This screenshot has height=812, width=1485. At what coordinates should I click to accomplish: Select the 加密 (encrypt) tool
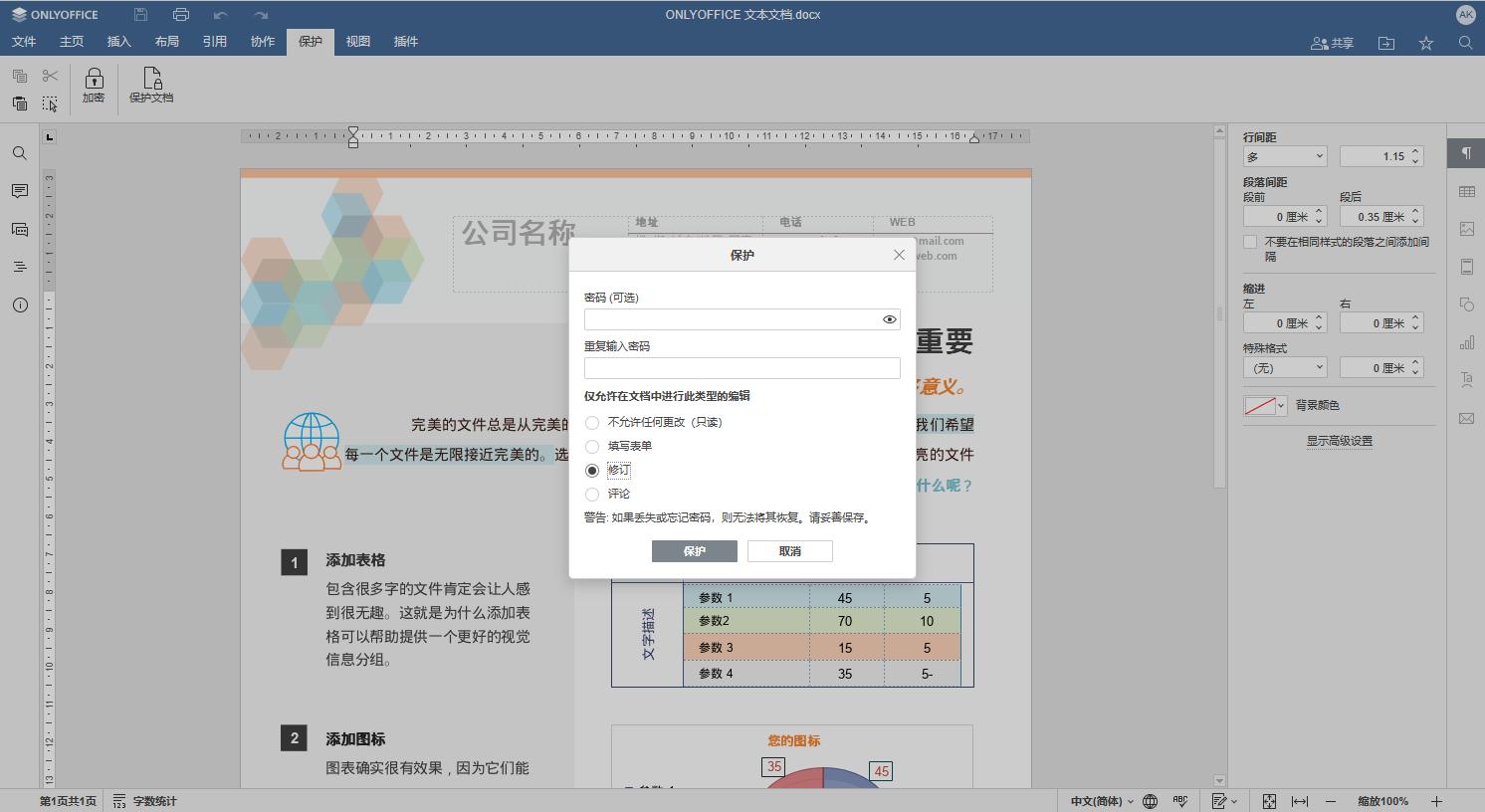(x=94, y=86)
